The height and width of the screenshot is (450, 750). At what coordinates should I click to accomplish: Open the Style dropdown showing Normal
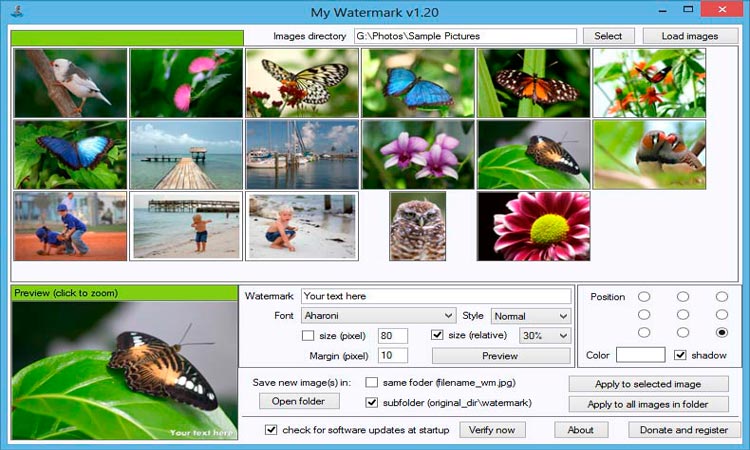click(531, 316)
